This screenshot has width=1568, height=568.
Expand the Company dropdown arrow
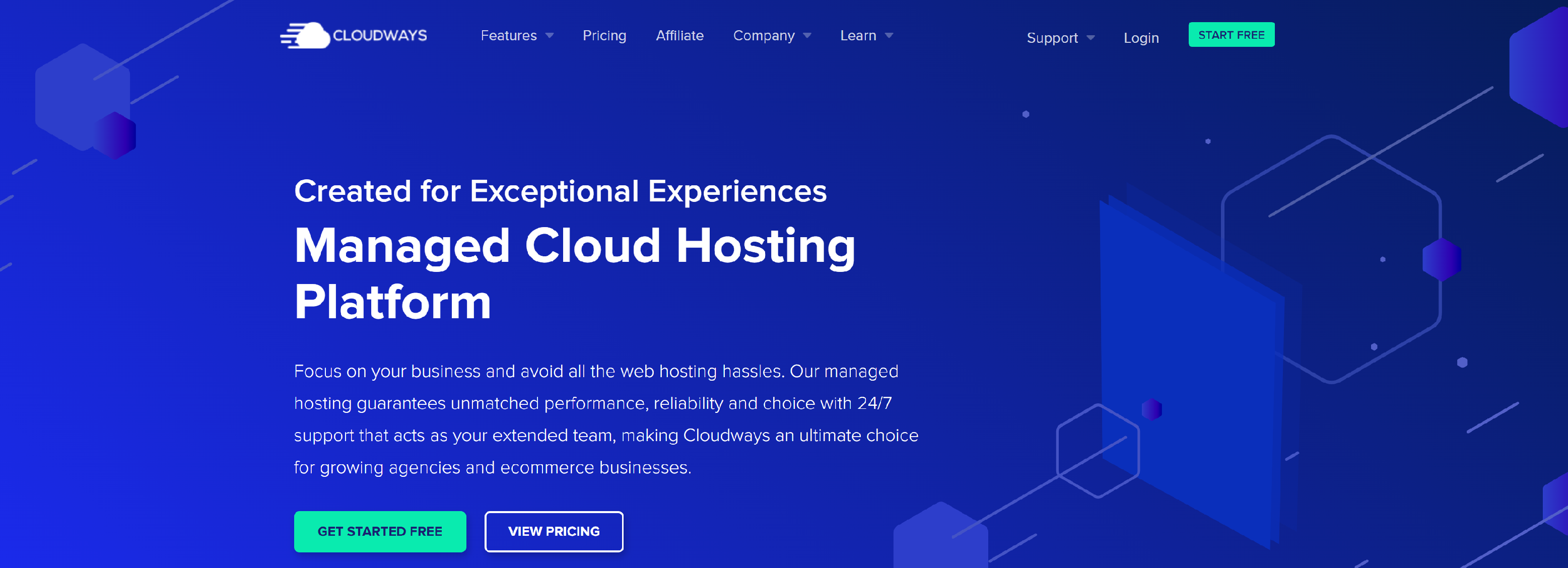pyautogui.click(x=807, y=36)
